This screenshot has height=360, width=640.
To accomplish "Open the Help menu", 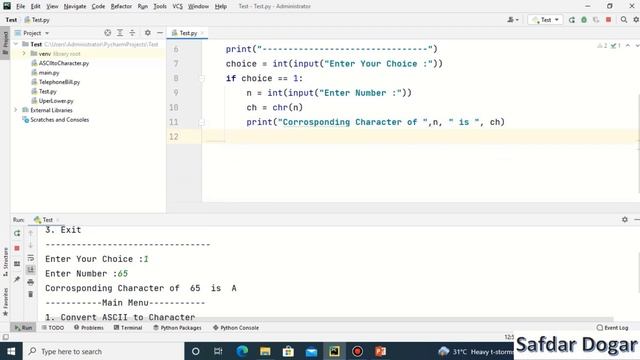I will [221, 7].
